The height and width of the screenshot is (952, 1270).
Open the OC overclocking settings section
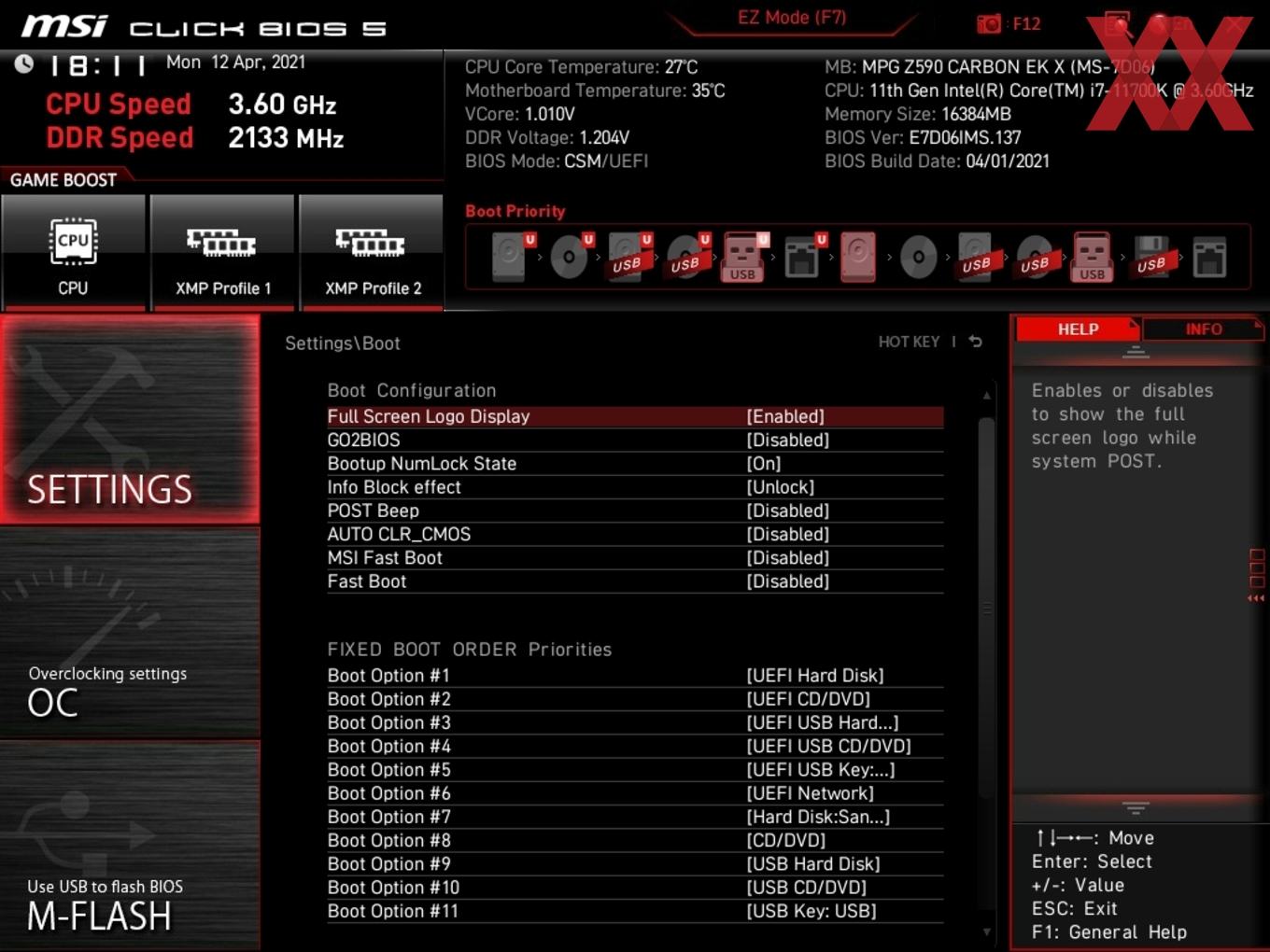[130, 633]
